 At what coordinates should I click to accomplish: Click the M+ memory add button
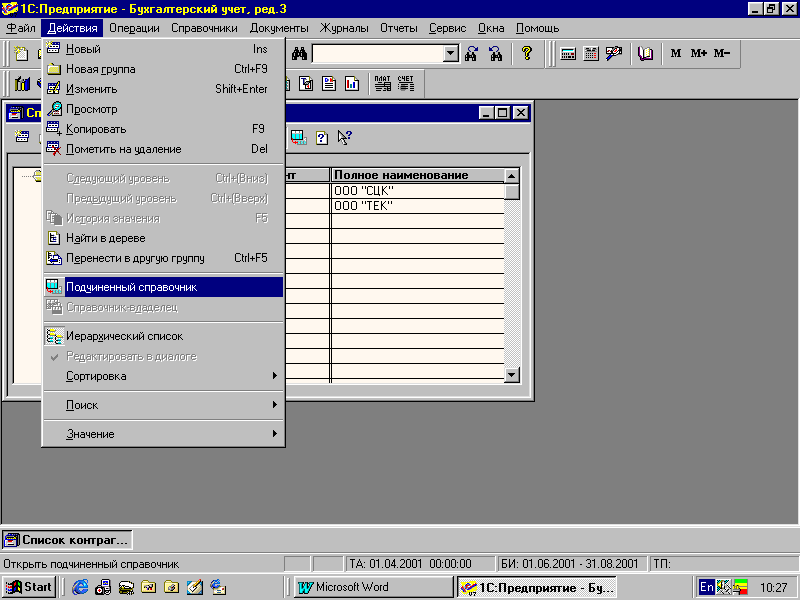point(698,53)
